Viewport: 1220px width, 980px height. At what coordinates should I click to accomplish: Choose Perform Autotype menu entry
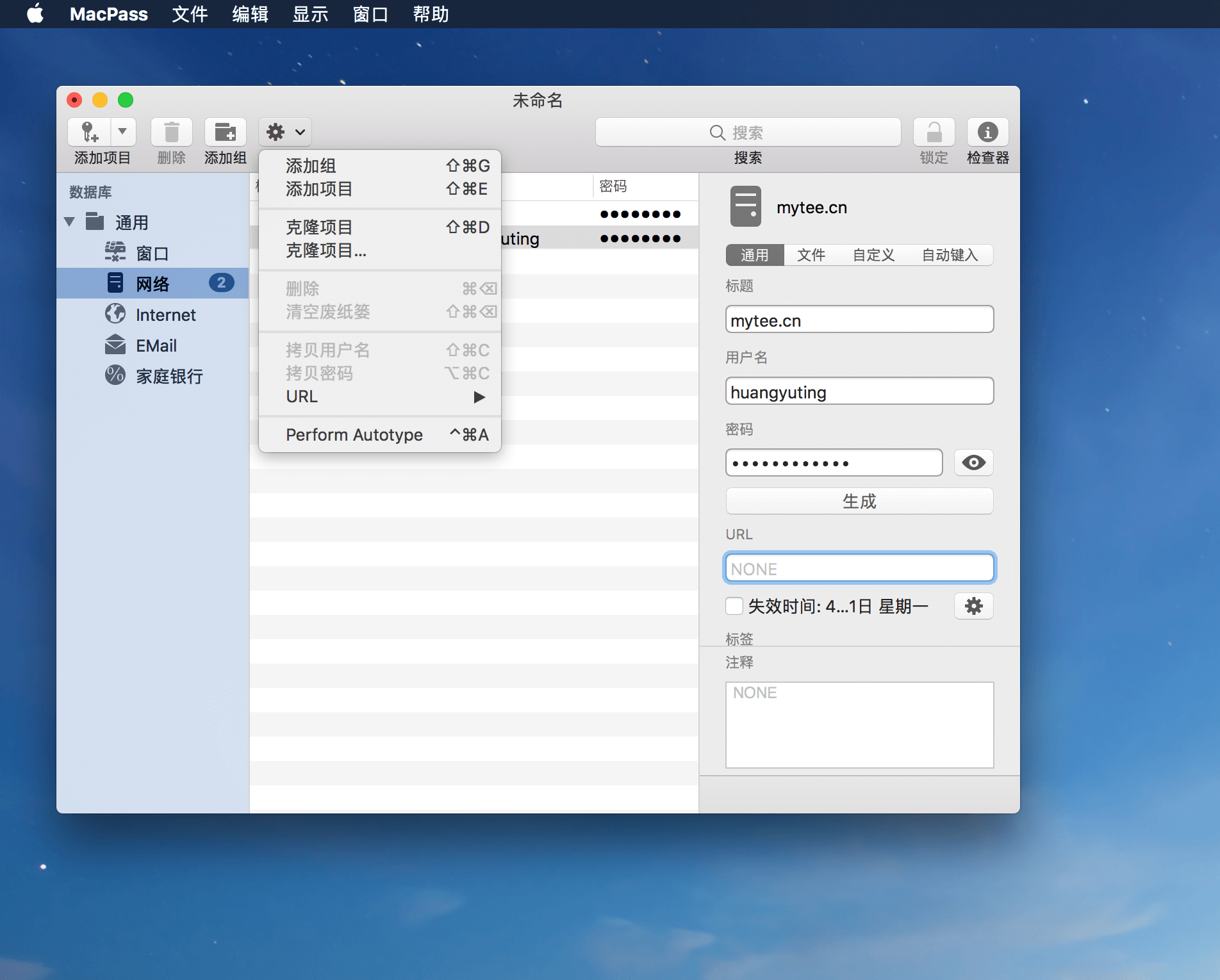click(380, 435)
